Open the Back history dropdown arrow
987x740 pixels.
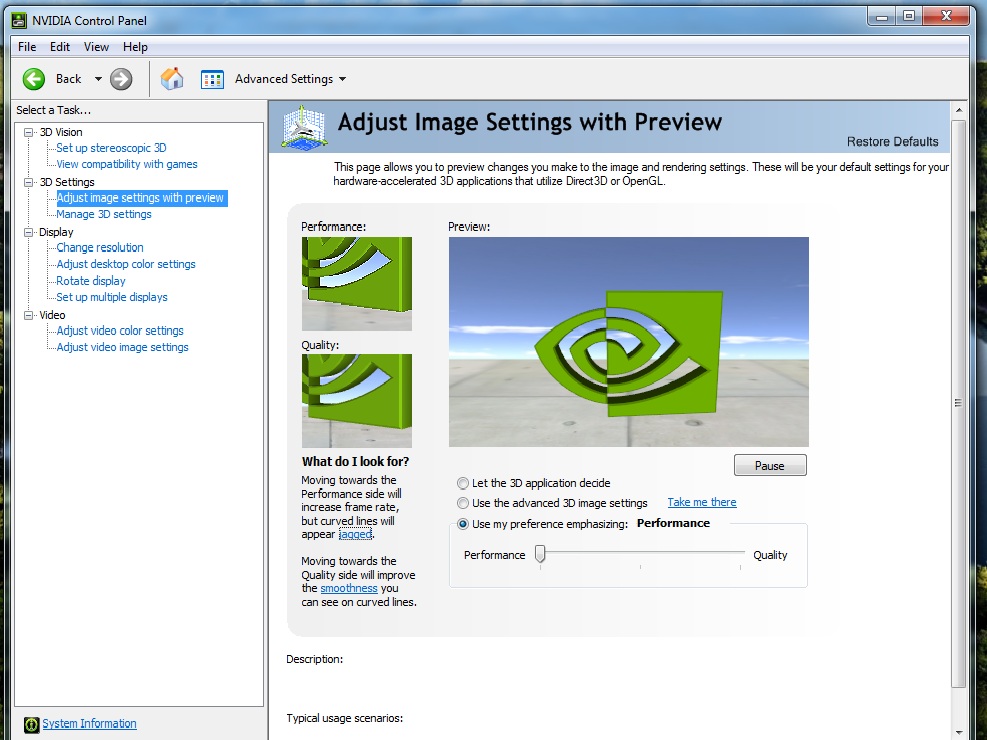click(98, 79)
